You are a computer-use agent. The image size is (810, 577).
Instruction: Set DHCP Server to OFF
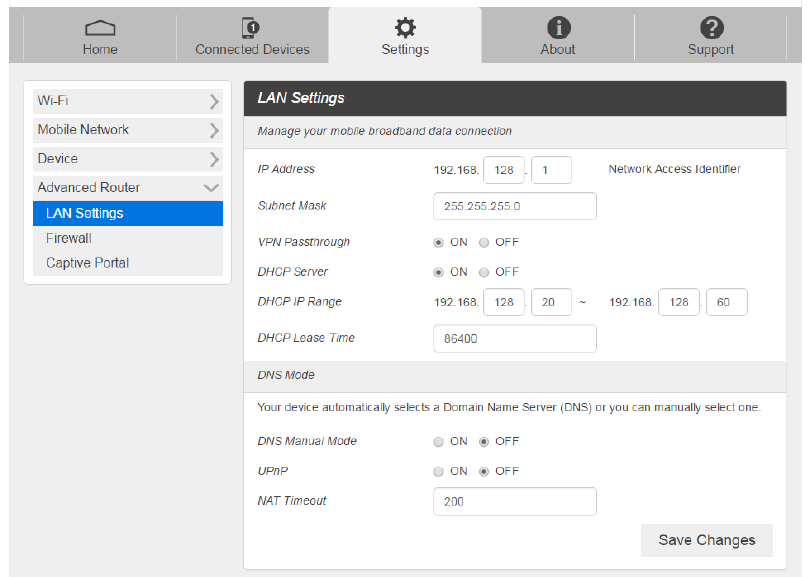tap(484, 272)
